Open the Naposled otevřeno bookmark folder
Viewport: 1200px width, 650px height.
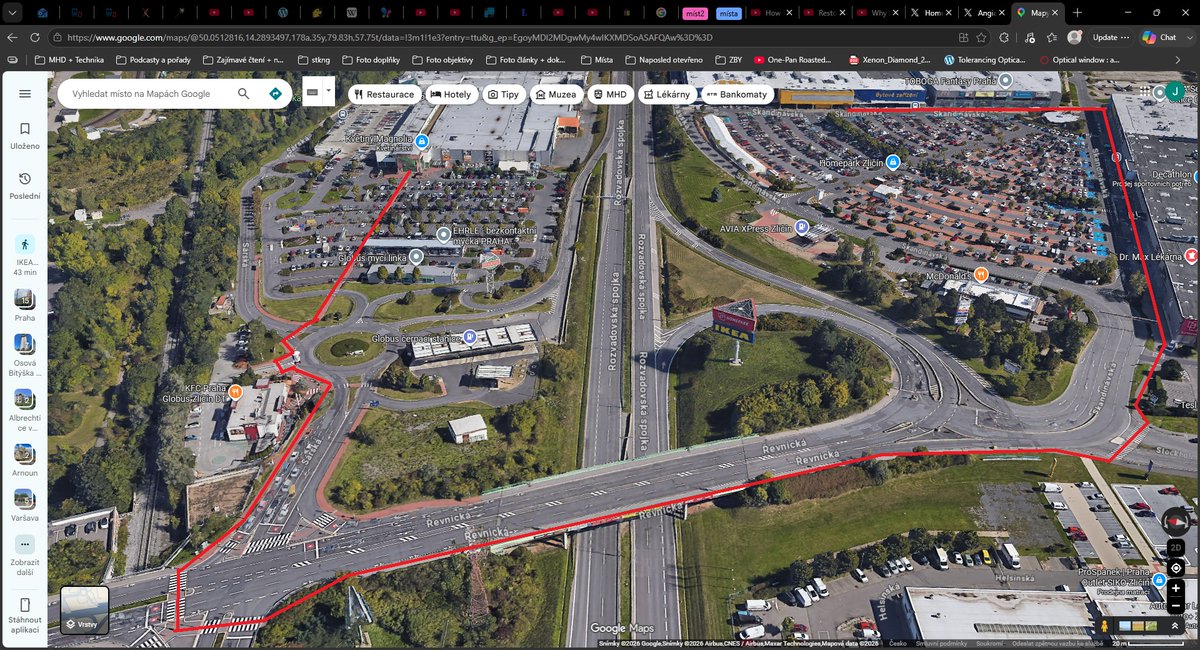[662, 59]
